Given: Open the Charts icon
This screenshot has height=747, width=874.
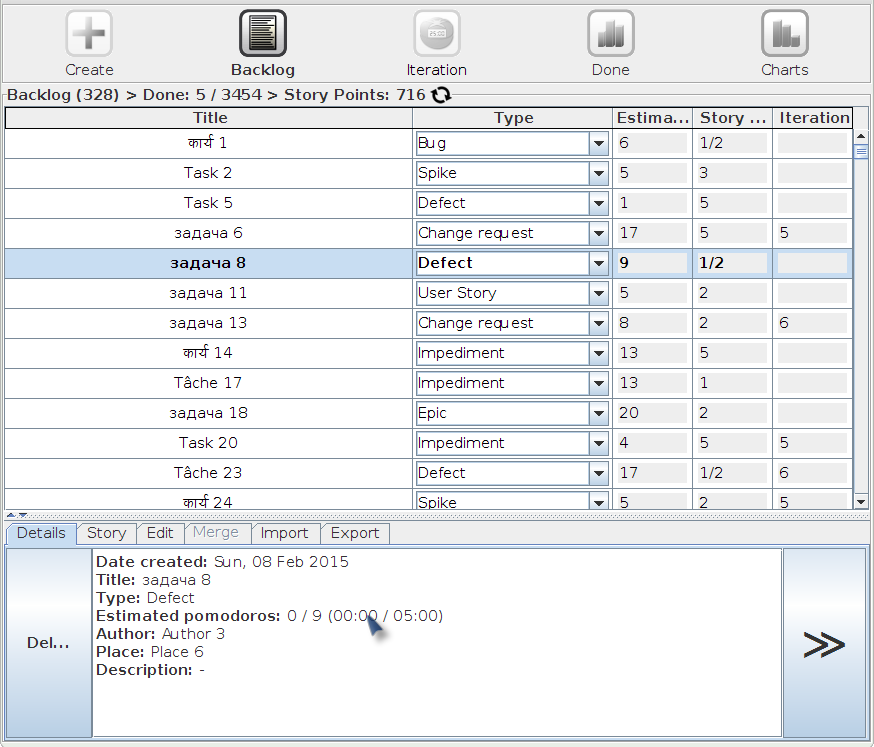Looking at the screenshot, I should (785, 33).
